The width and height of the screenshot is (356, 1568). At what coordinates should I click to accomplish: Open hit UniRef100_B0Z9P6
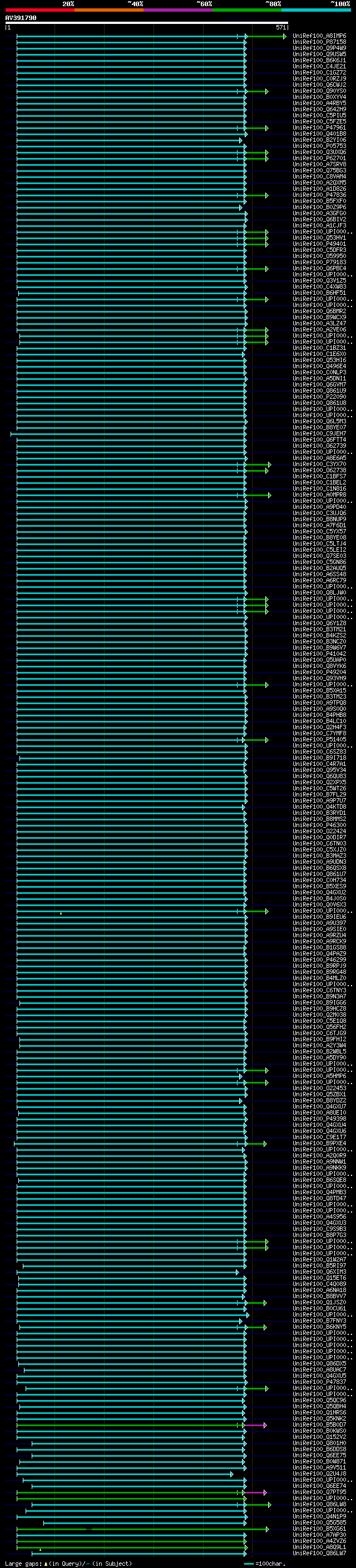[319, 207]
